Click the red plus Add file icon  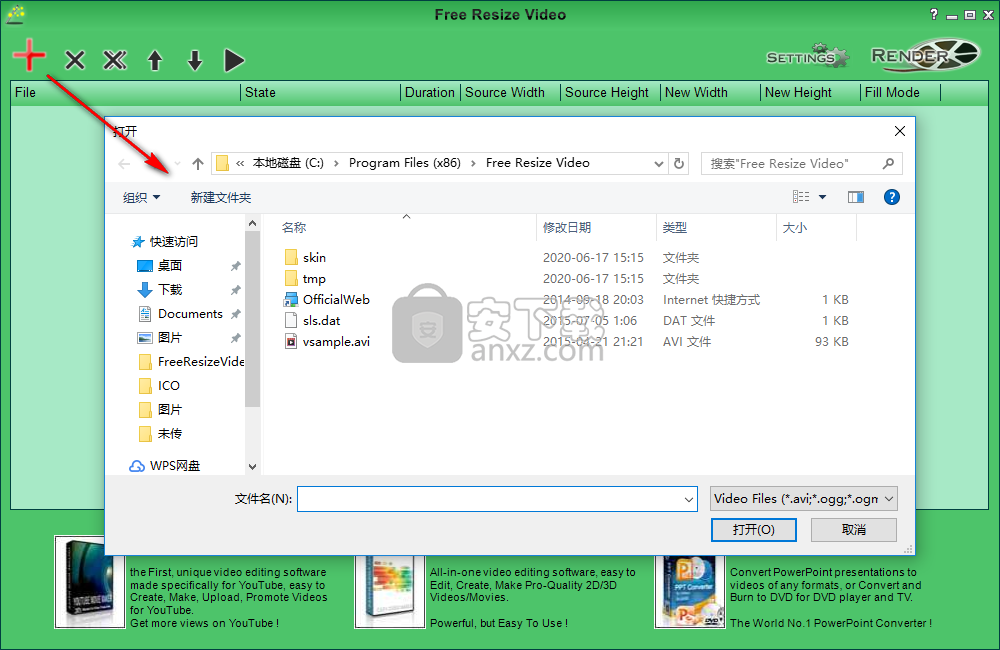(29, 55)
